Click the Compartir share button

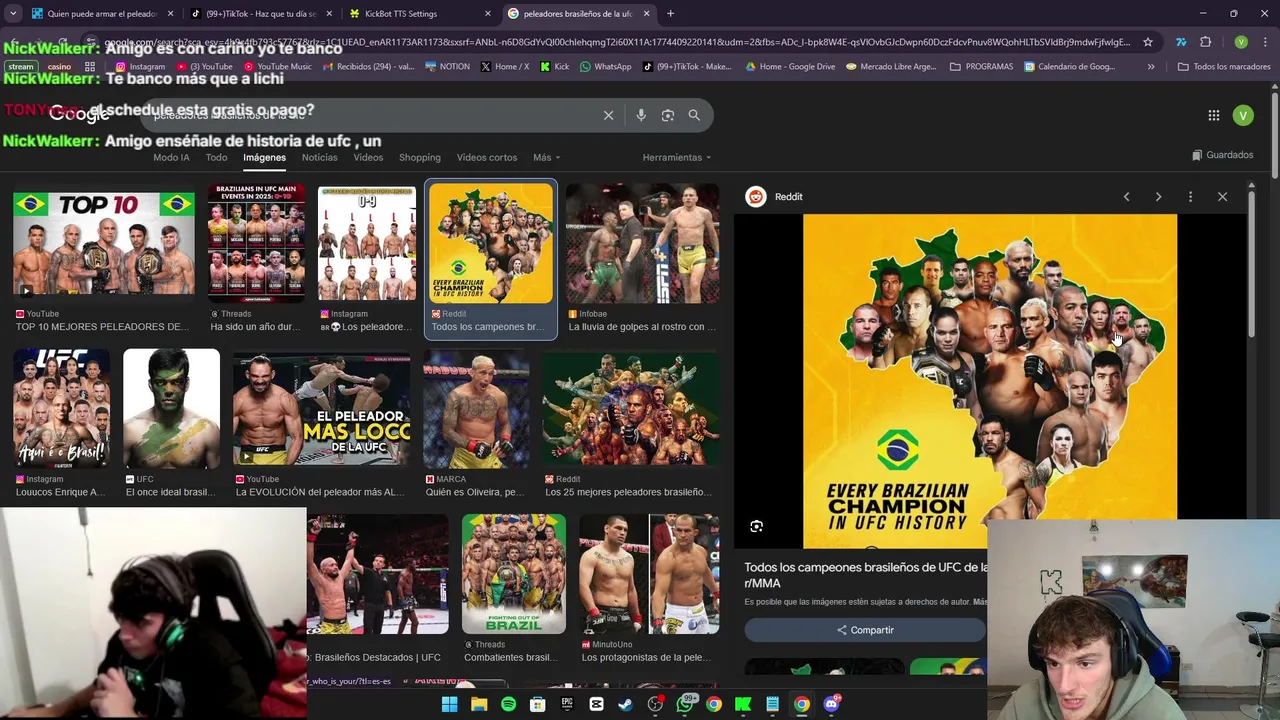click(x=865, y=630)
